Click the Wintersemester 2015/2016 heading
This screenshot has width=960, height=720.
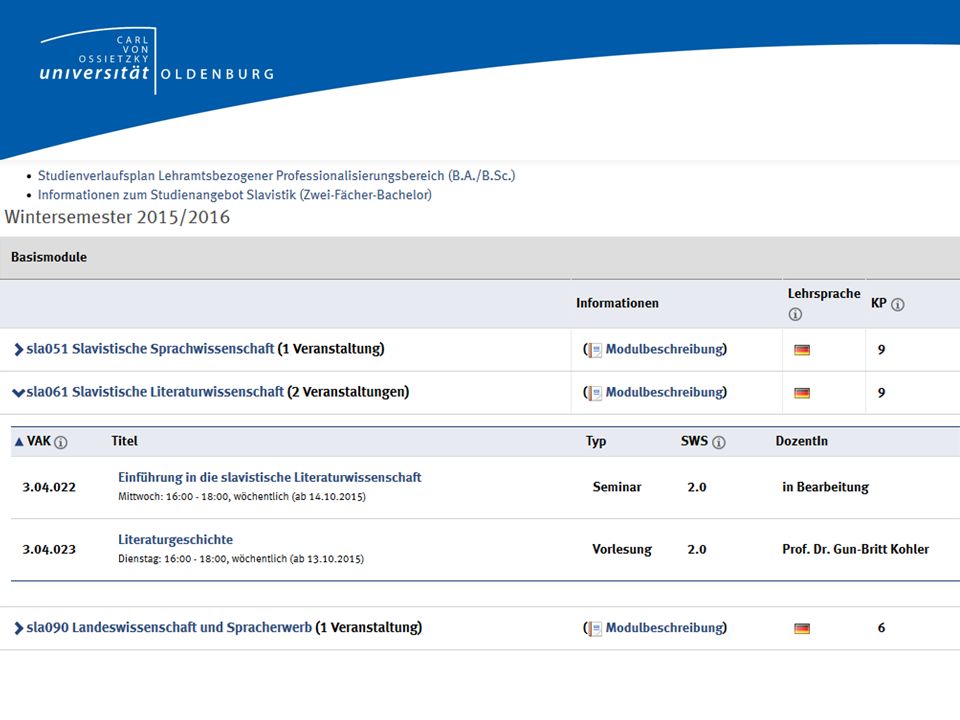tap(117, 217)
